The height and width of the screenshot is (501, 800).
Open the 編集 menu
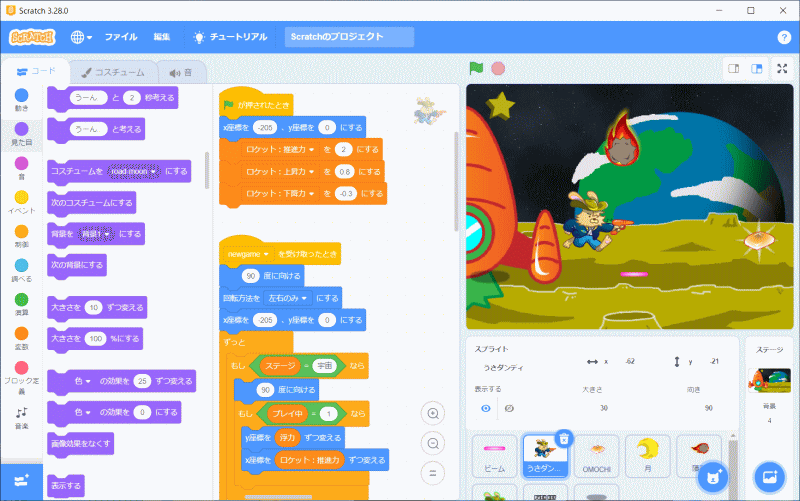(162, 37)
